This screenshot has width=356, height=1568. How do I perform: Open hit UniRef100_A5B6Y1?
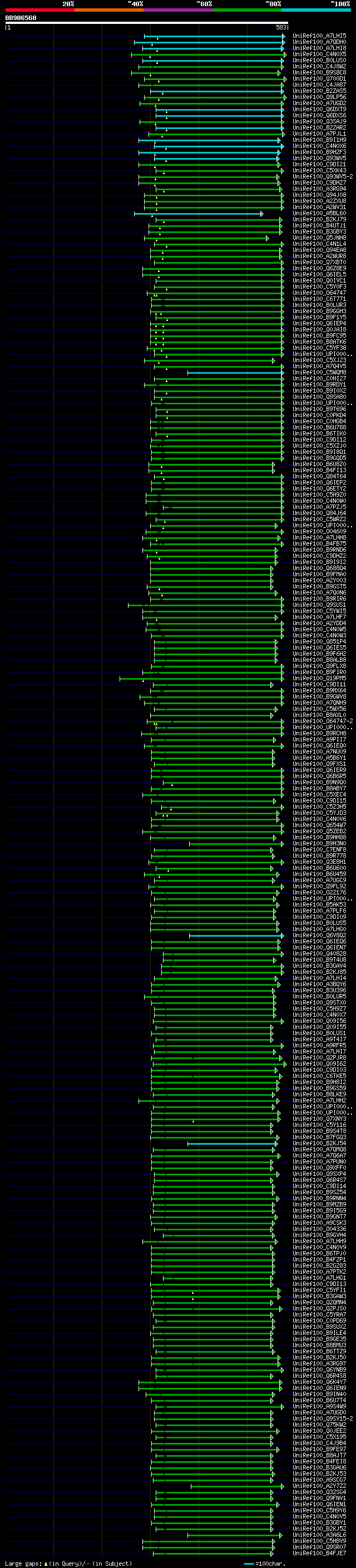(x=319, y=758)
